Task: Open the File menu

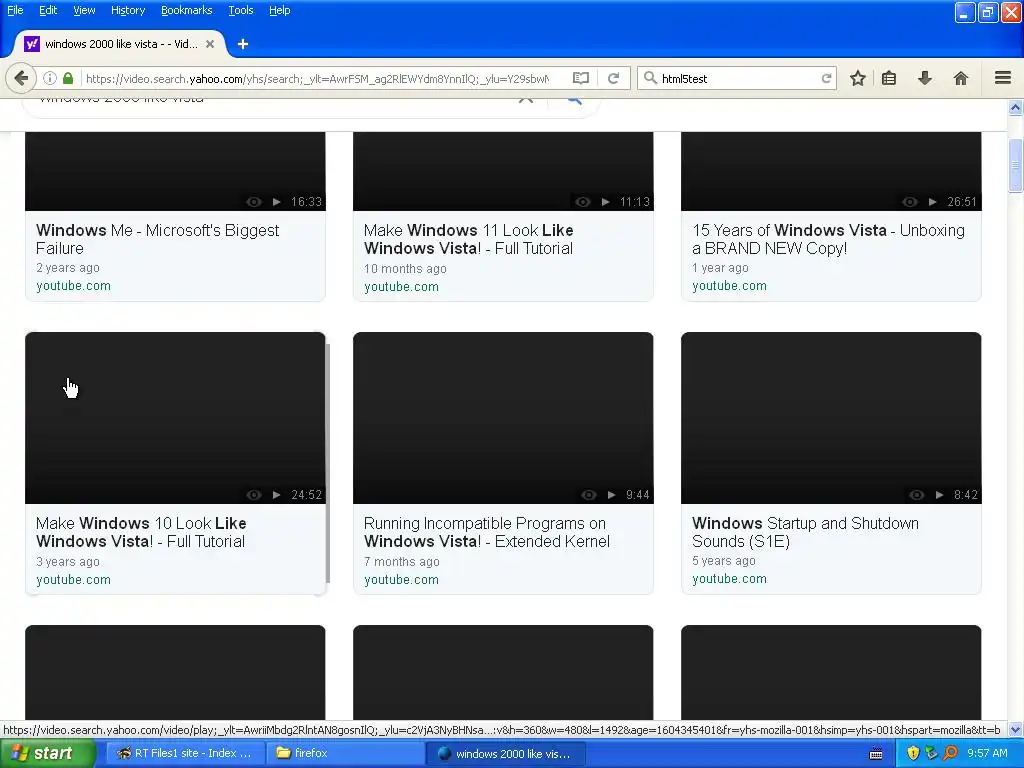Action: pyautogui.click(x=15, y=10)
